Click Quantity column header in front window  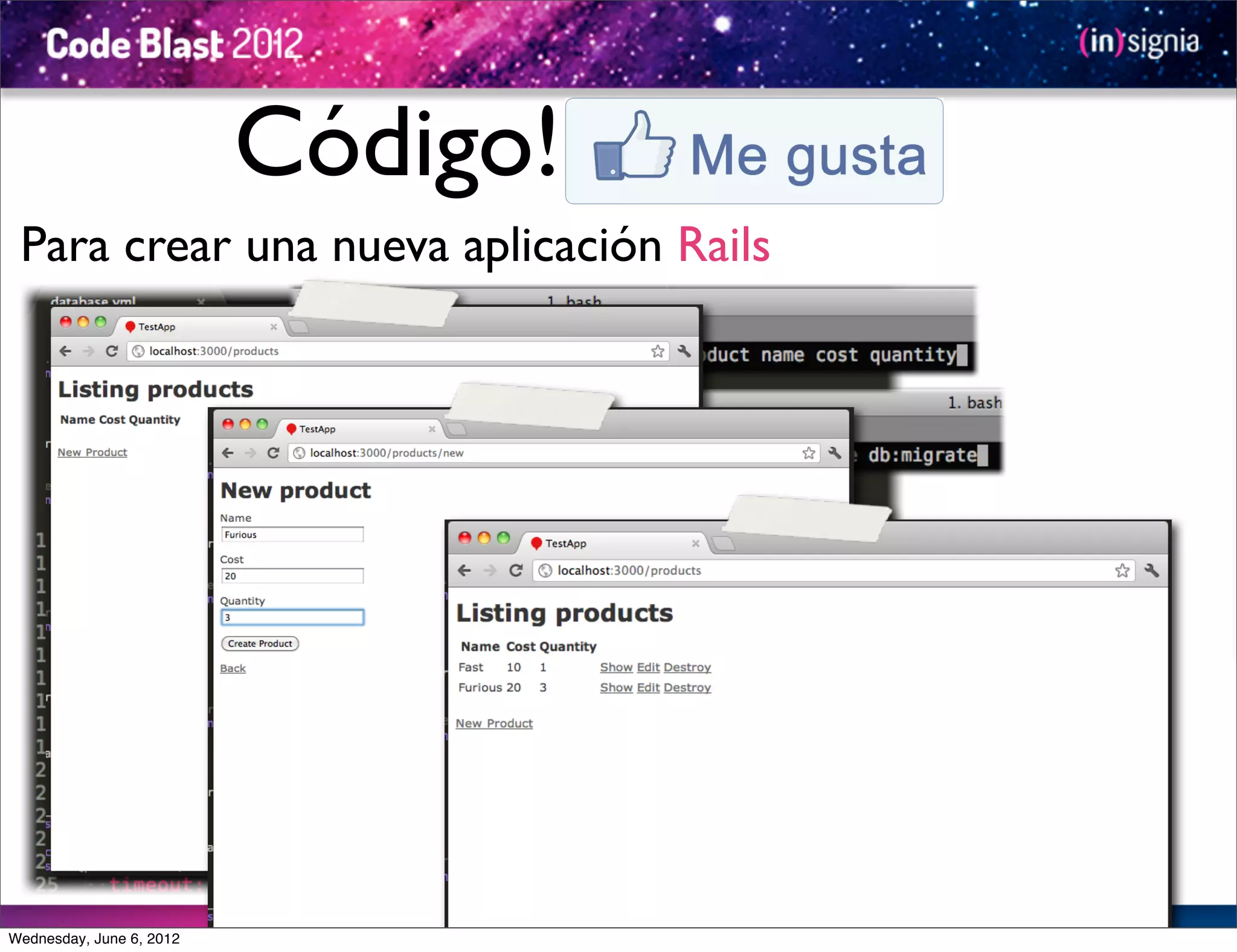[568, 646]
